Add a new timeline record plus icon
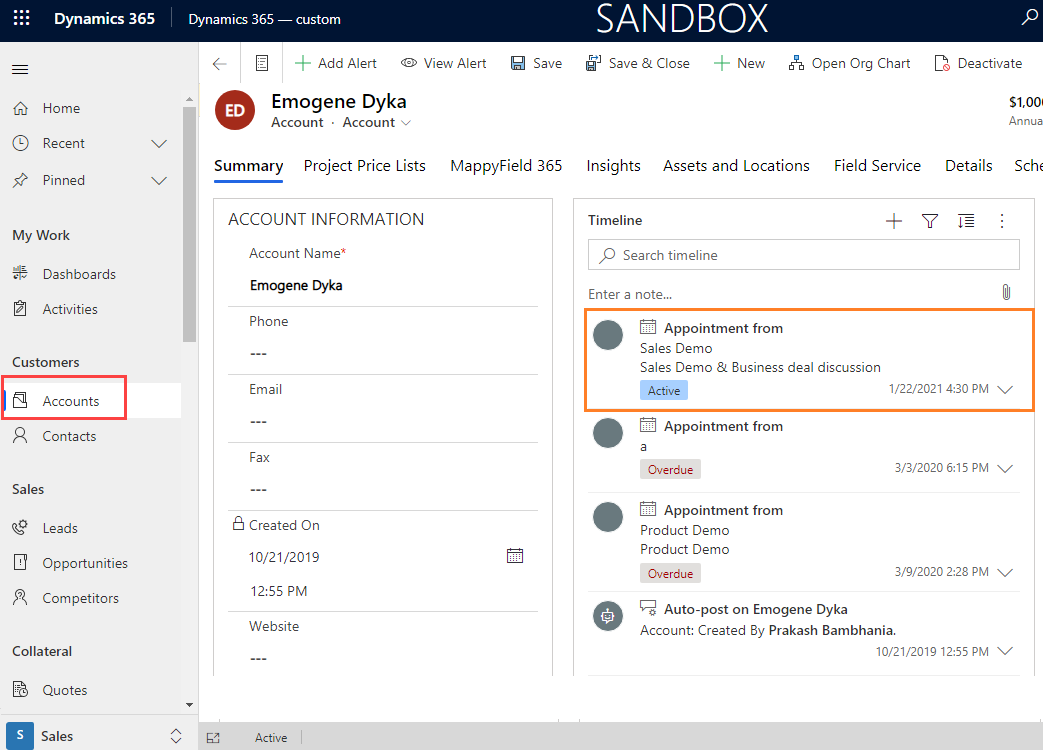This screenshot has width=1043, height=750. [x=894, y=221]
